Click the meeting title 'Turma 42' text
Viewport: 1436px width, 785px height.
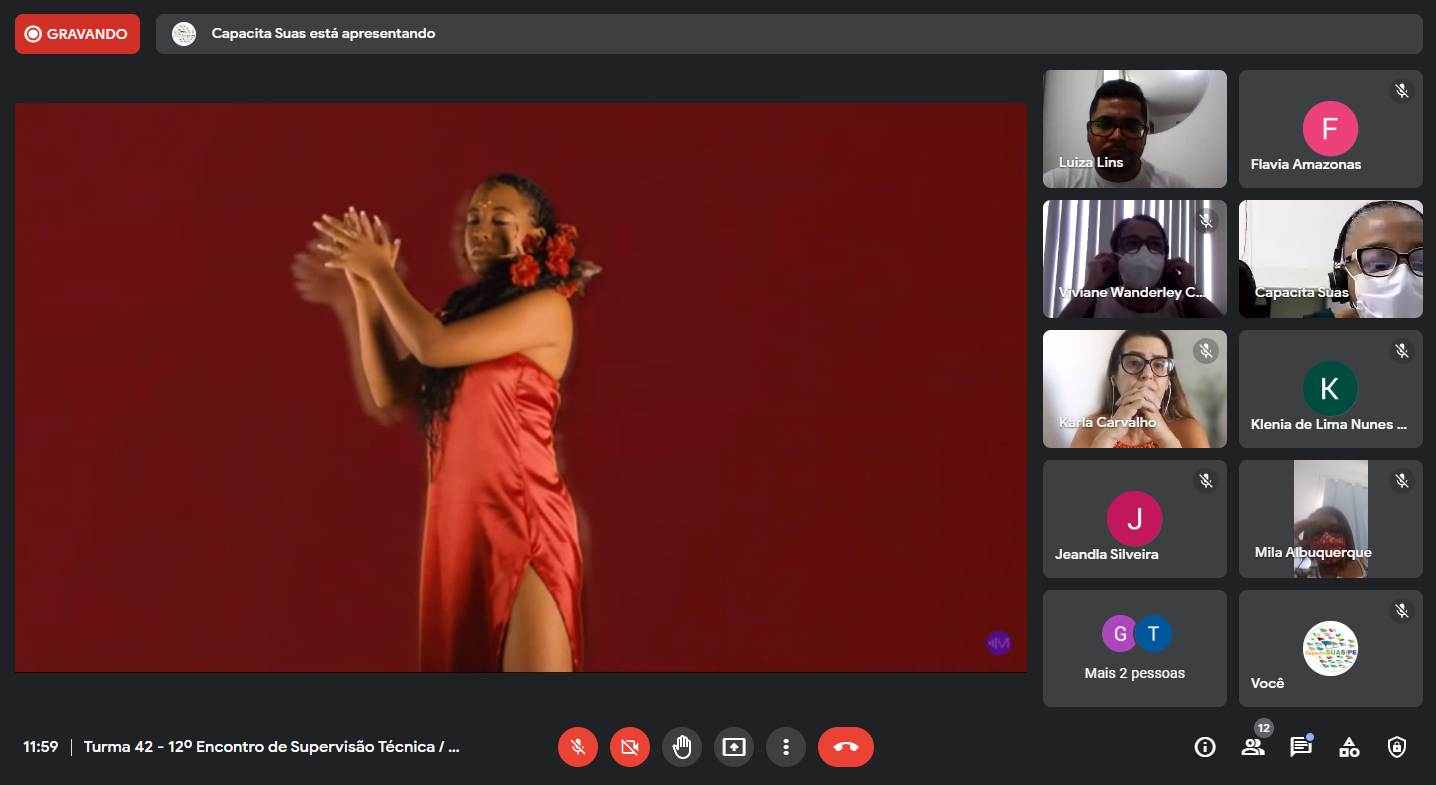(x=271, y=747)
